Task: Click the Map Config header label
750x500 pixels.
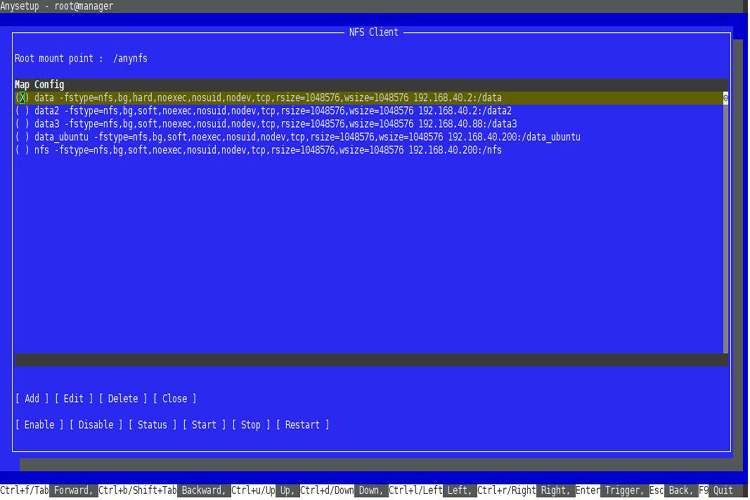Action: (39, 85)
